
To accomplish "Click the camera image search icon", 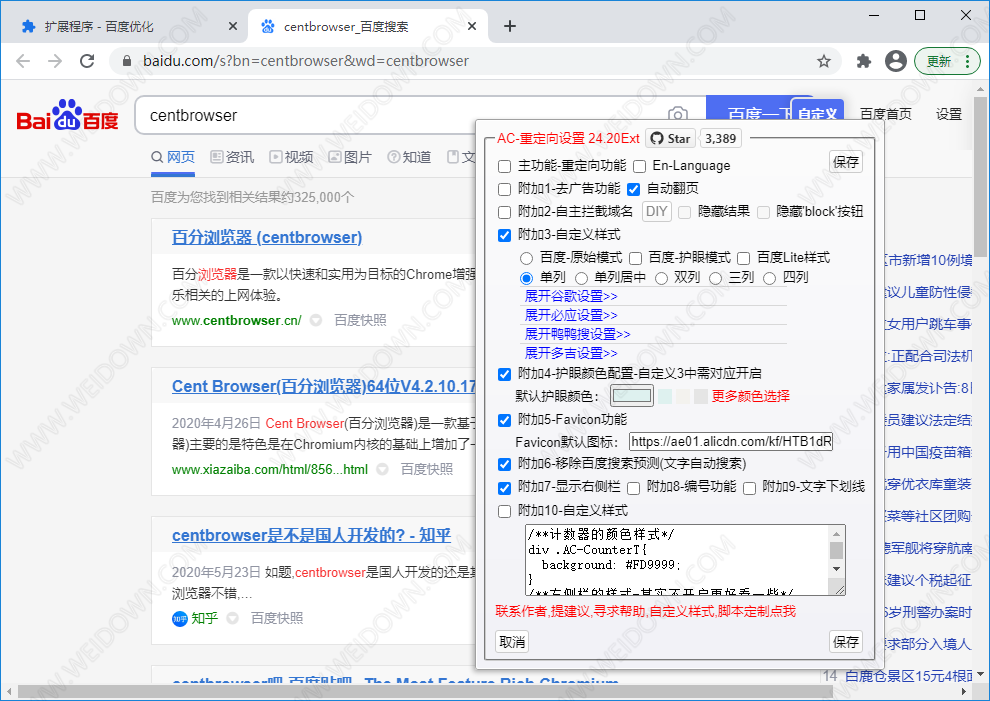I will point(677,115).
